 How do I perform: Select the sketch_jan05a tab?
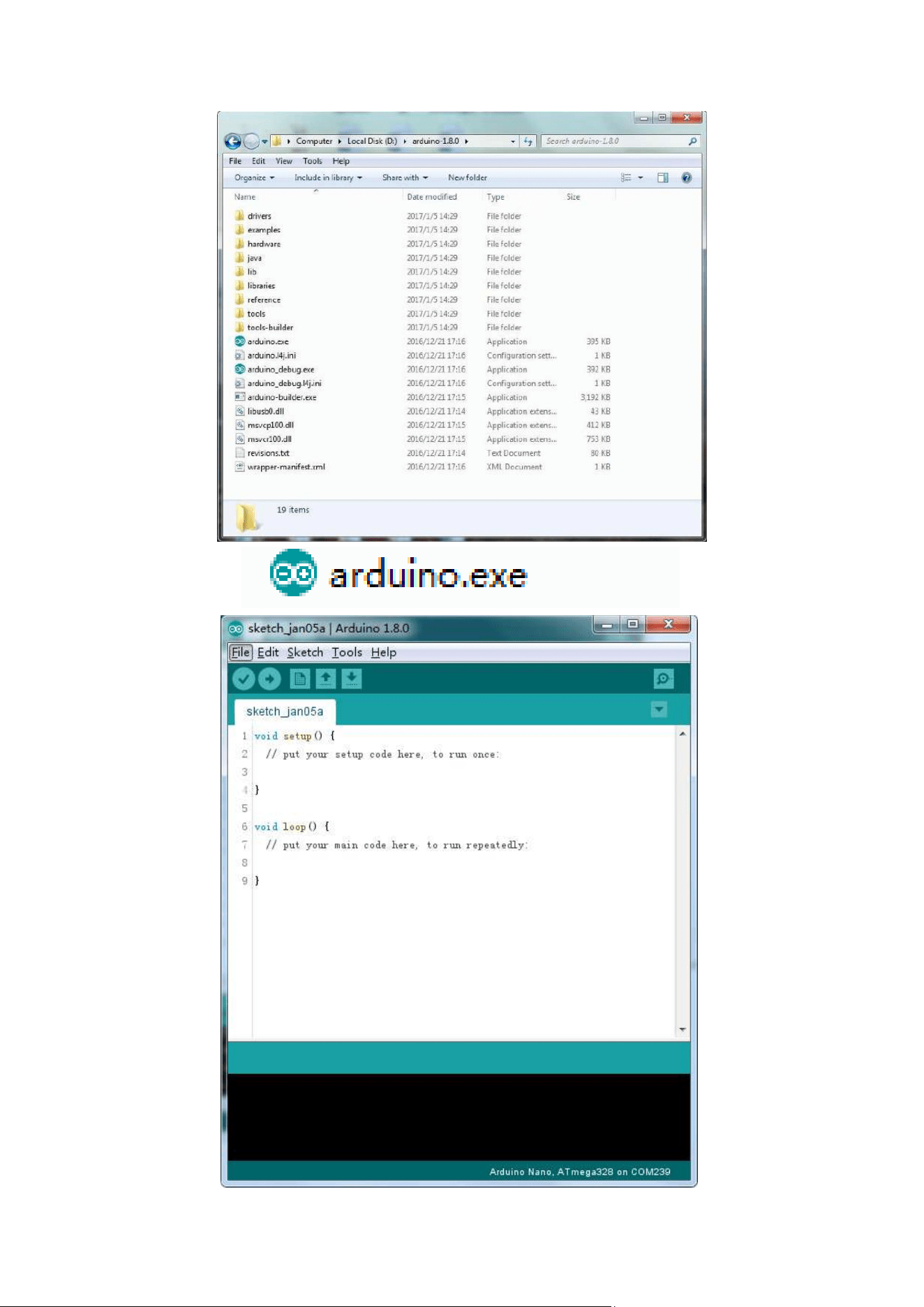(285, 711)
